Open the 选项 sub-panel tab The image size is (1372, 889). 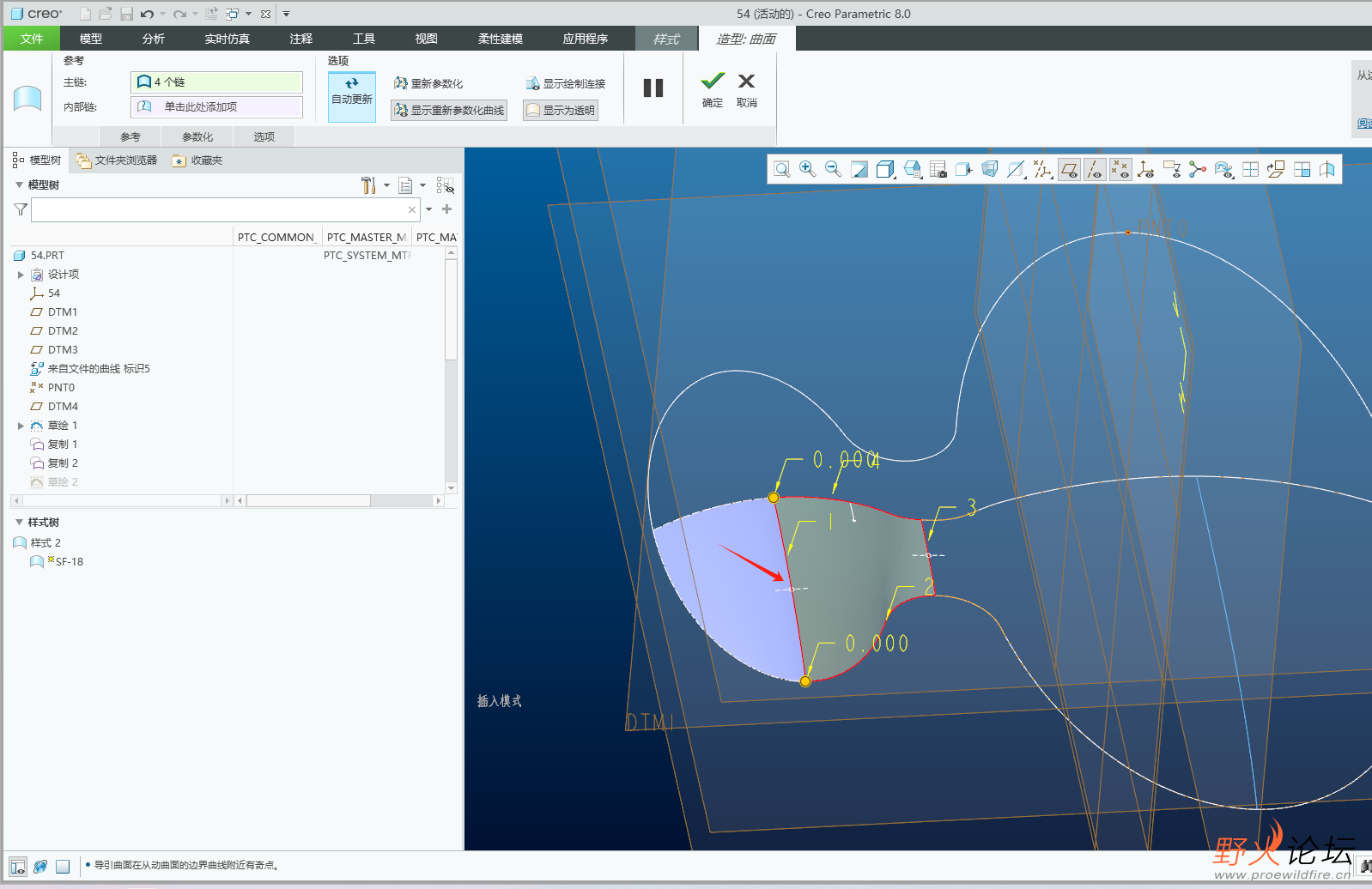(x=264, y=136)
